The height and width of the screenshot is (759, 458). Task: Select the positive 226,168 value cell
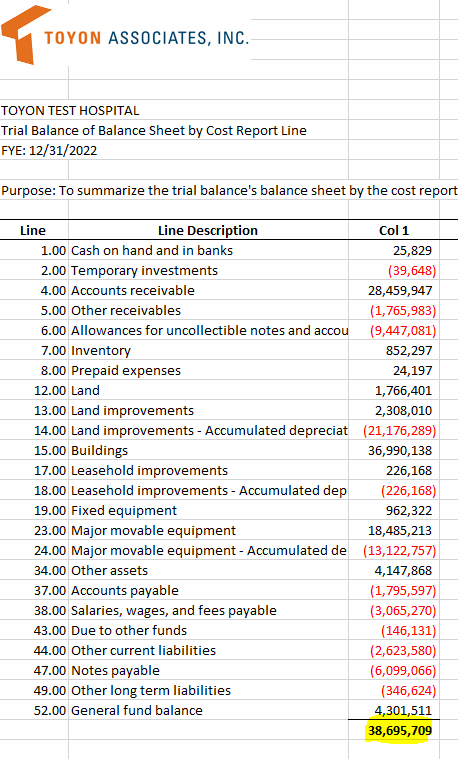point(394,471)
